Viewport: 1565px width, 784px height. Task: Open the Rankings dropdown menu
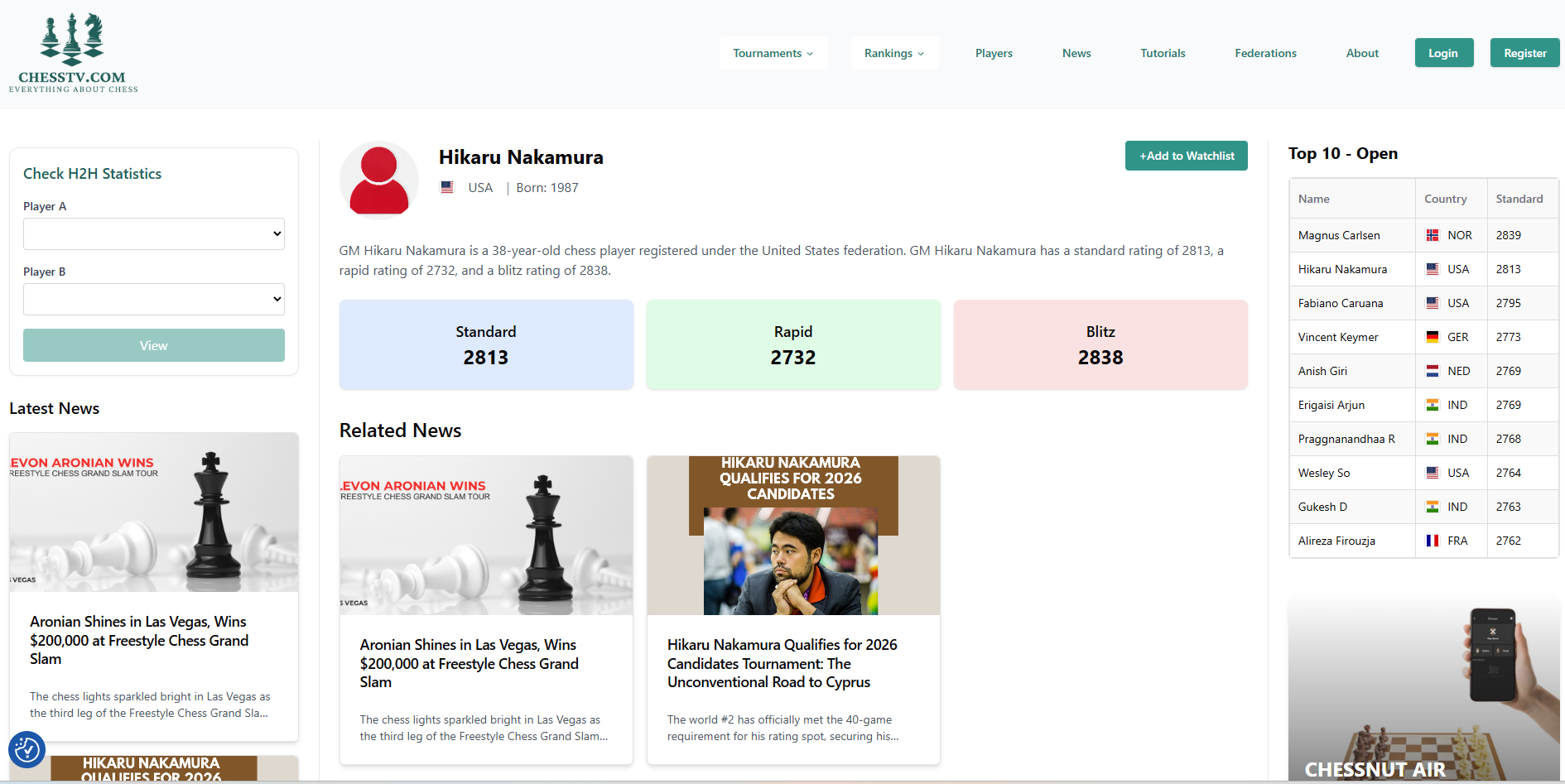[x=894, y=52]
